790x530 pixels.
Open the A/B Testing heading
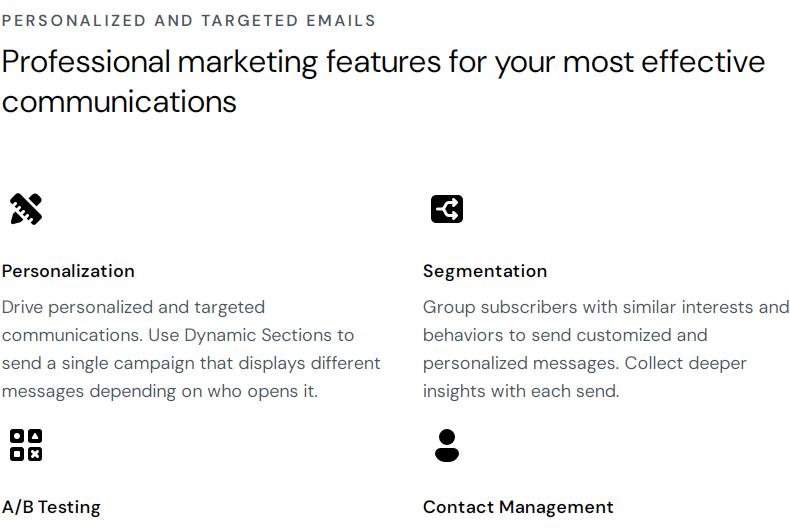pos(51,507)
